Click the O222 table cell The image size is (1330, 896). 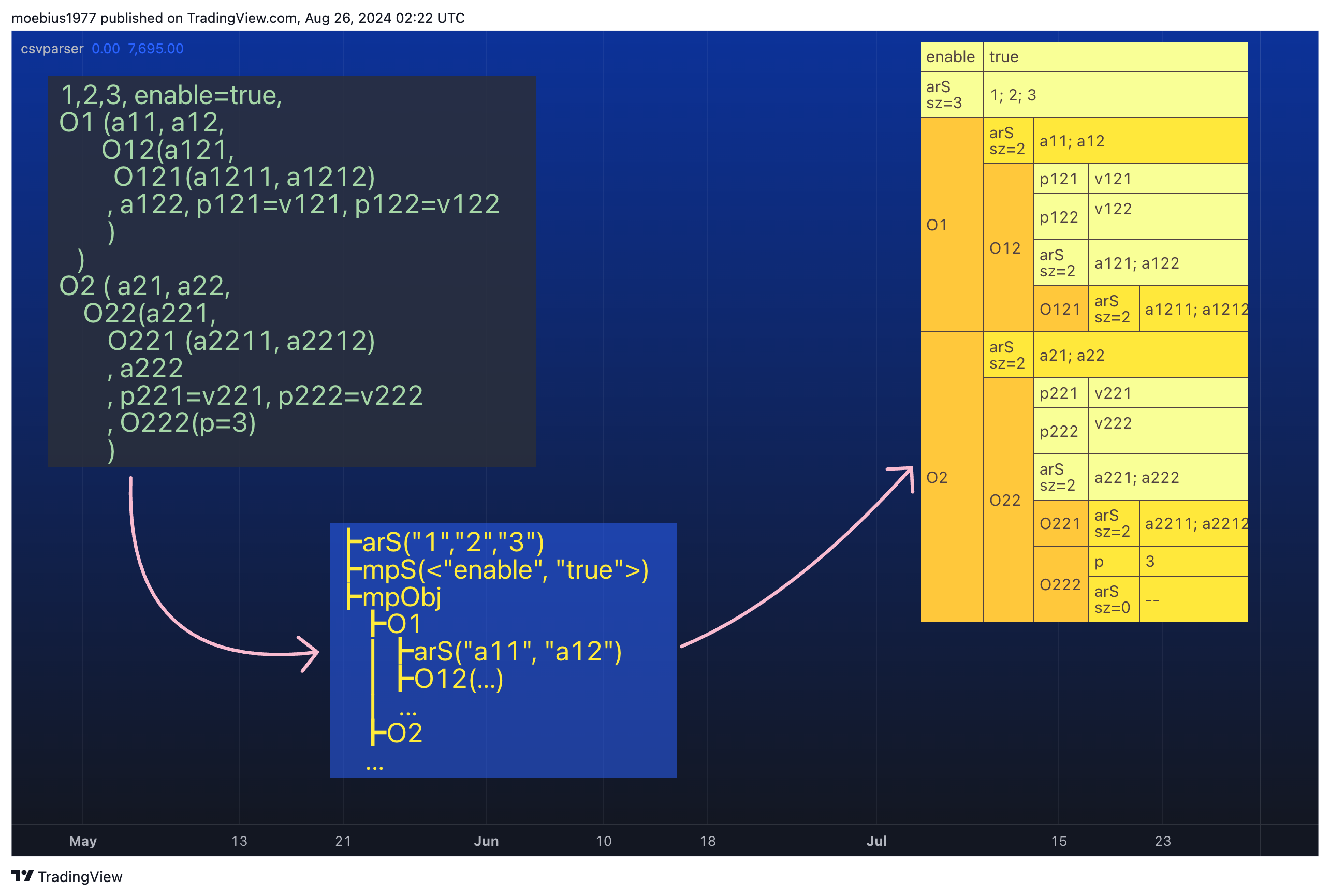[x=1061, y=584]
